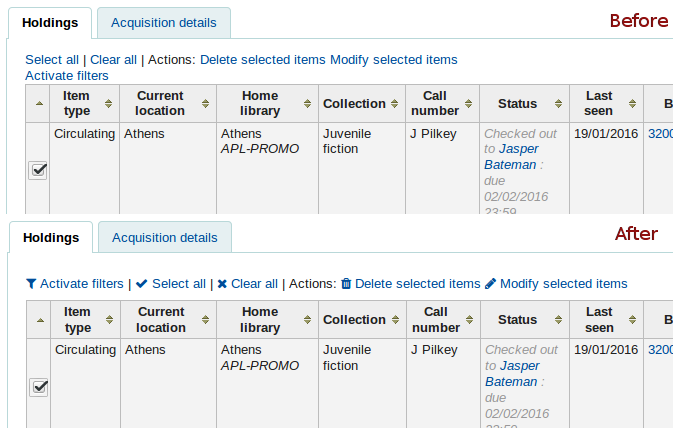673x428 pixels.
Task: Uncheck the item checkbox in the After table
Action: click(38, 386)
